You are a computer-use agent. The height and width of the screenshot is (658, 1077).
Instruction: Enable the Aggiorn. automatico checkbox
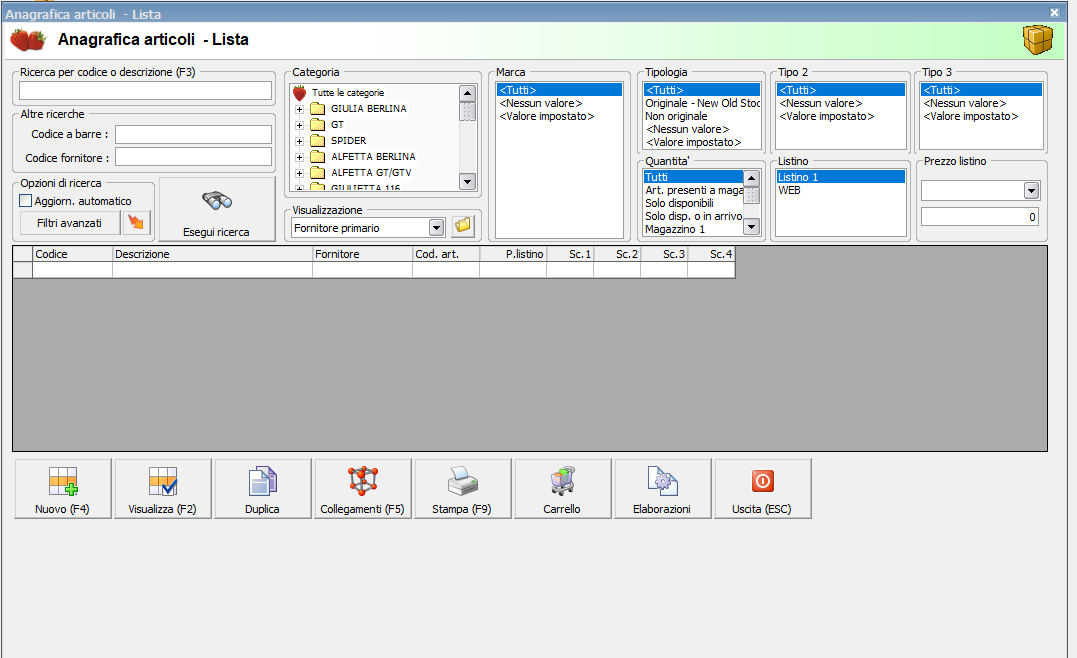coord(25,201)
